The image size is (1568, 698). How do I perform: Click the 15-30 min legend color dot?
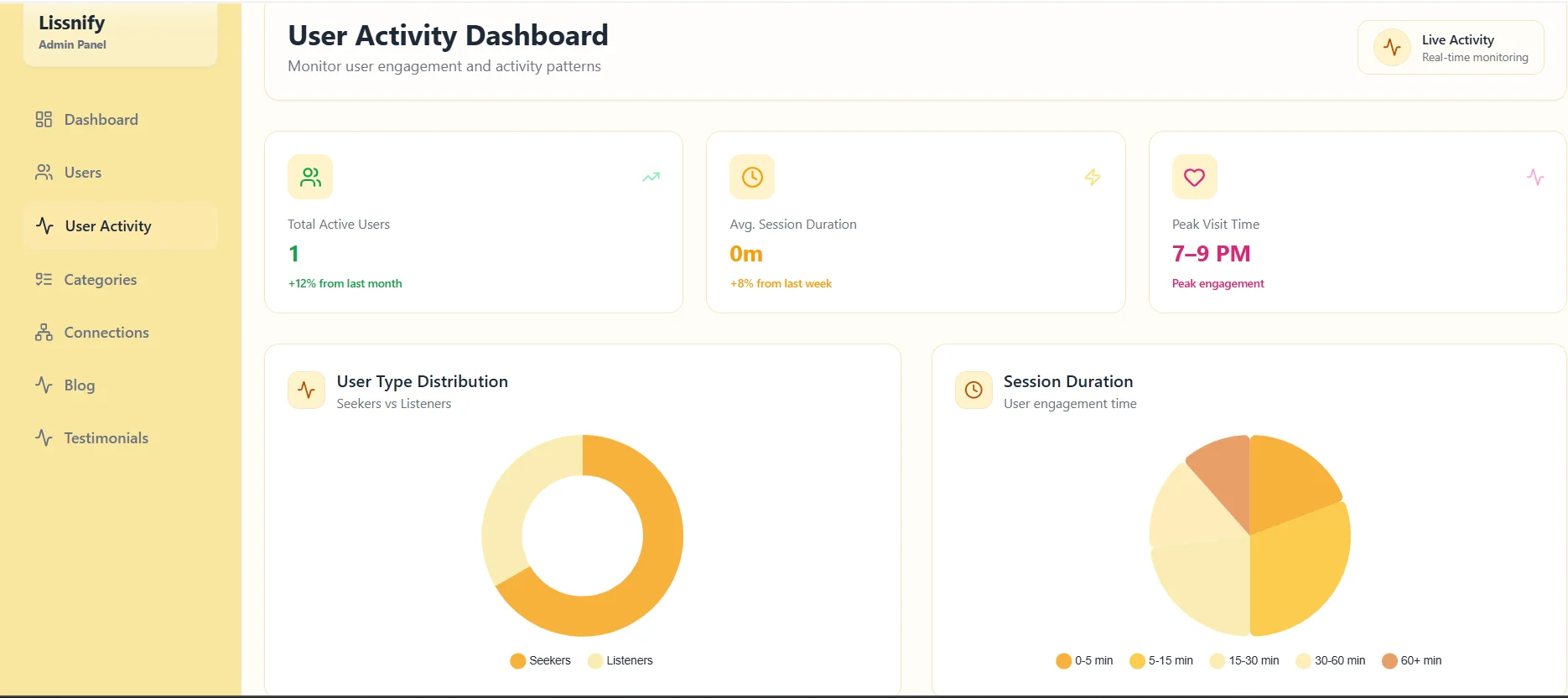(1218, 660)
